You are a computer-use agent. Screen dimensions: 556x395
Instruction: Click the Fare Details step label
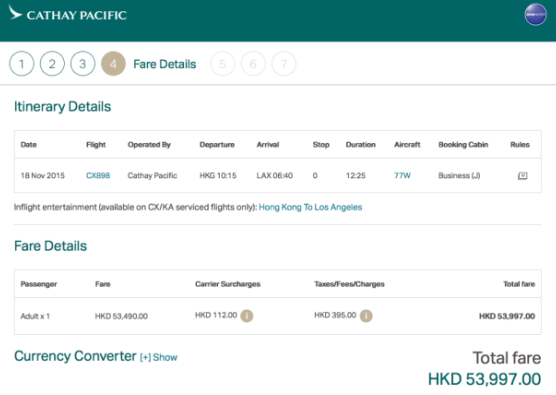165,64
